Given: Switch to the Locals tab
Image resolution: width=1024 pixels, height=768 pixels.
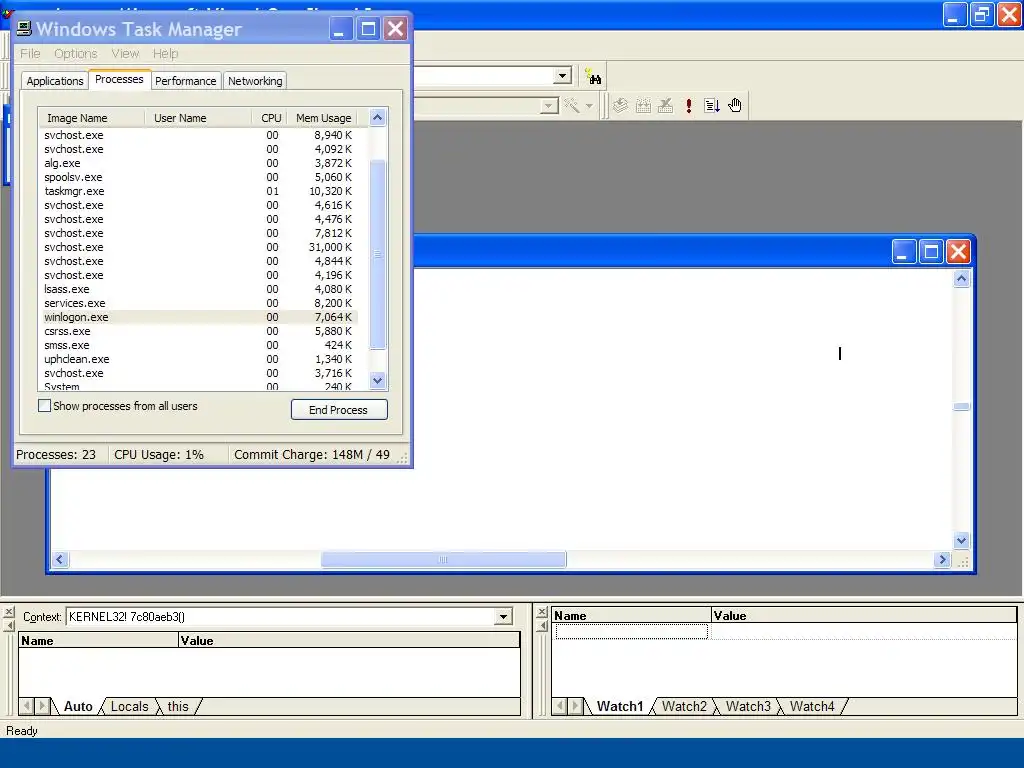Looking at the screenshot, I should 129,706.
